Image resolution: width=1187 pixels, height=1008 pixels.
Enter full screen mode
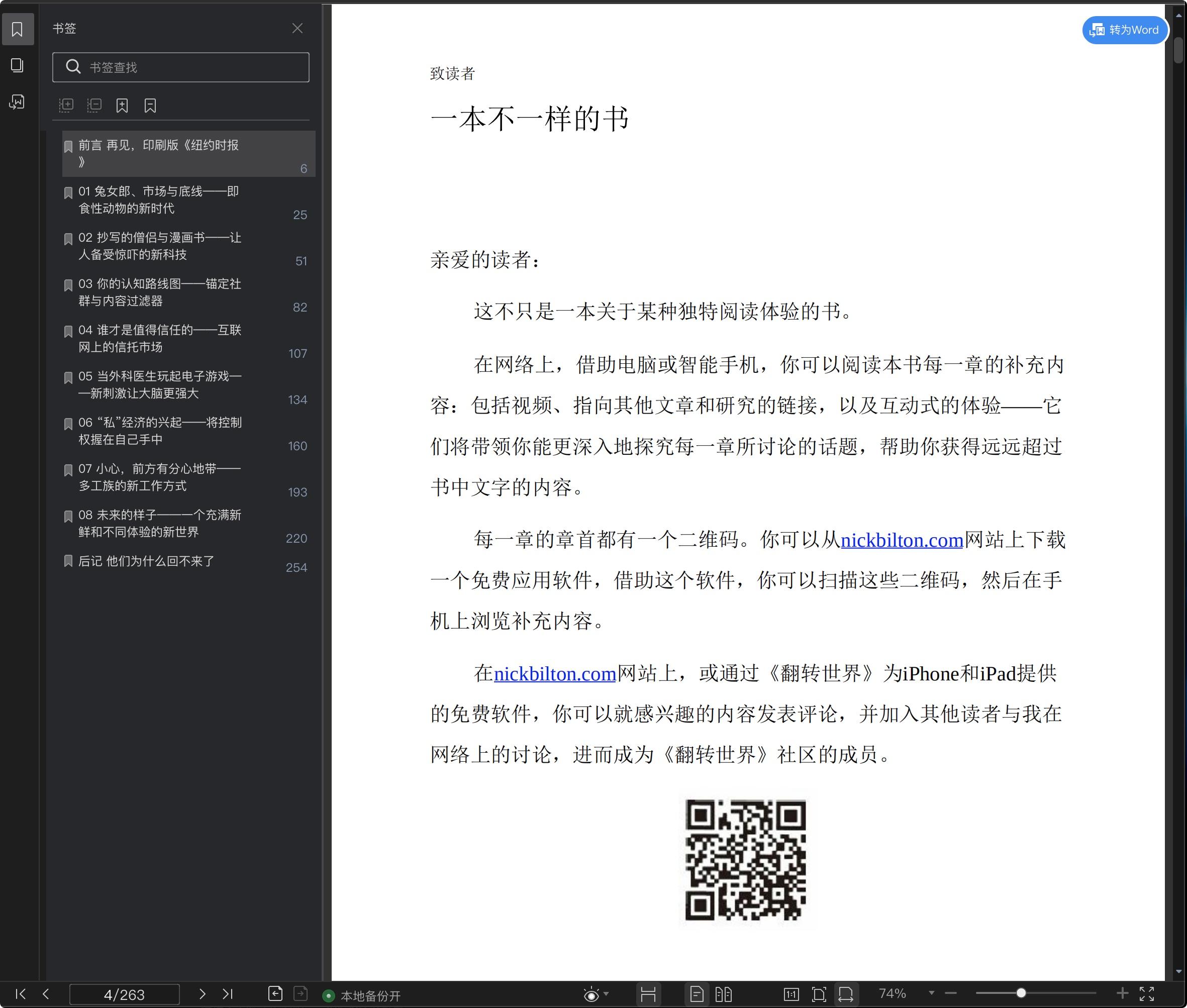pyautogui.click(x=1146, y=994)
